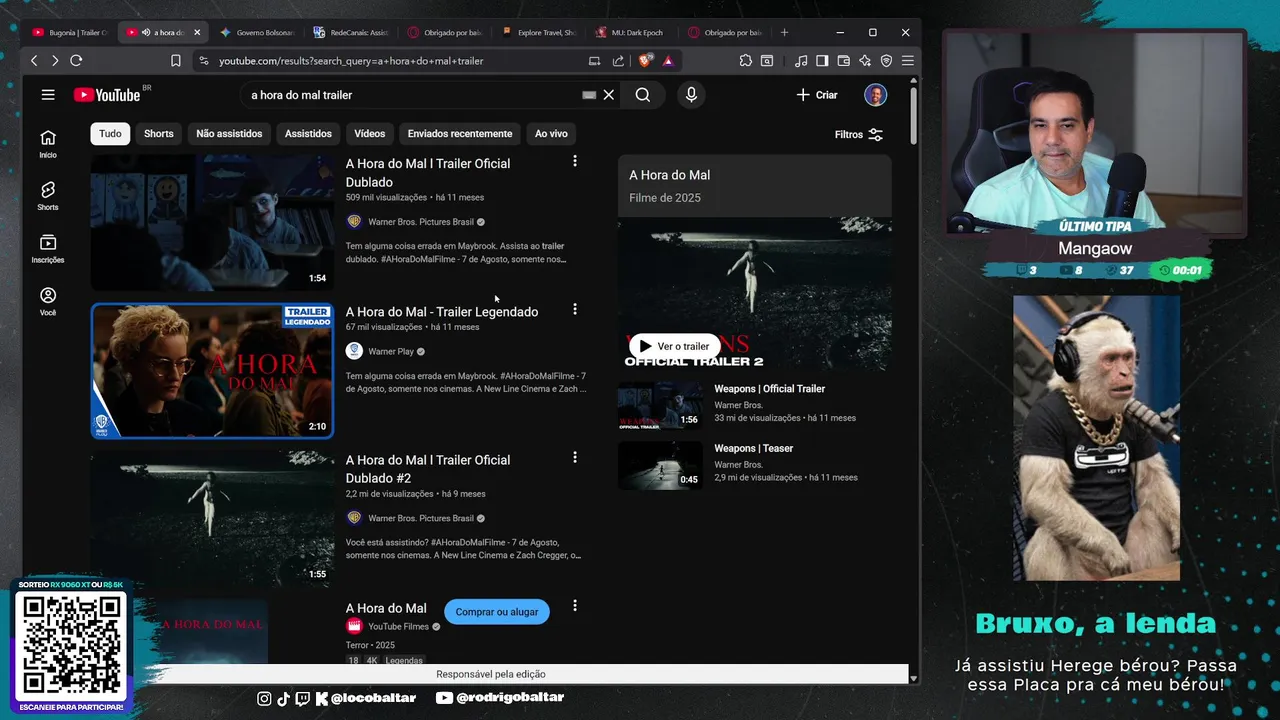The width and height of the screenshot is (1280, 720).
Task: Open the VPN shield icon in toolbar
Action: click(x=886, y=61)
